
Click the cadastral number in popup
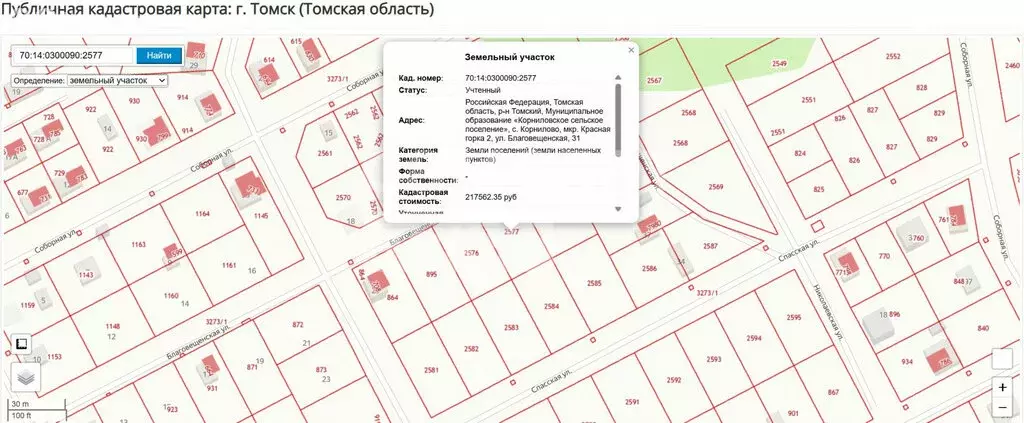500,78
